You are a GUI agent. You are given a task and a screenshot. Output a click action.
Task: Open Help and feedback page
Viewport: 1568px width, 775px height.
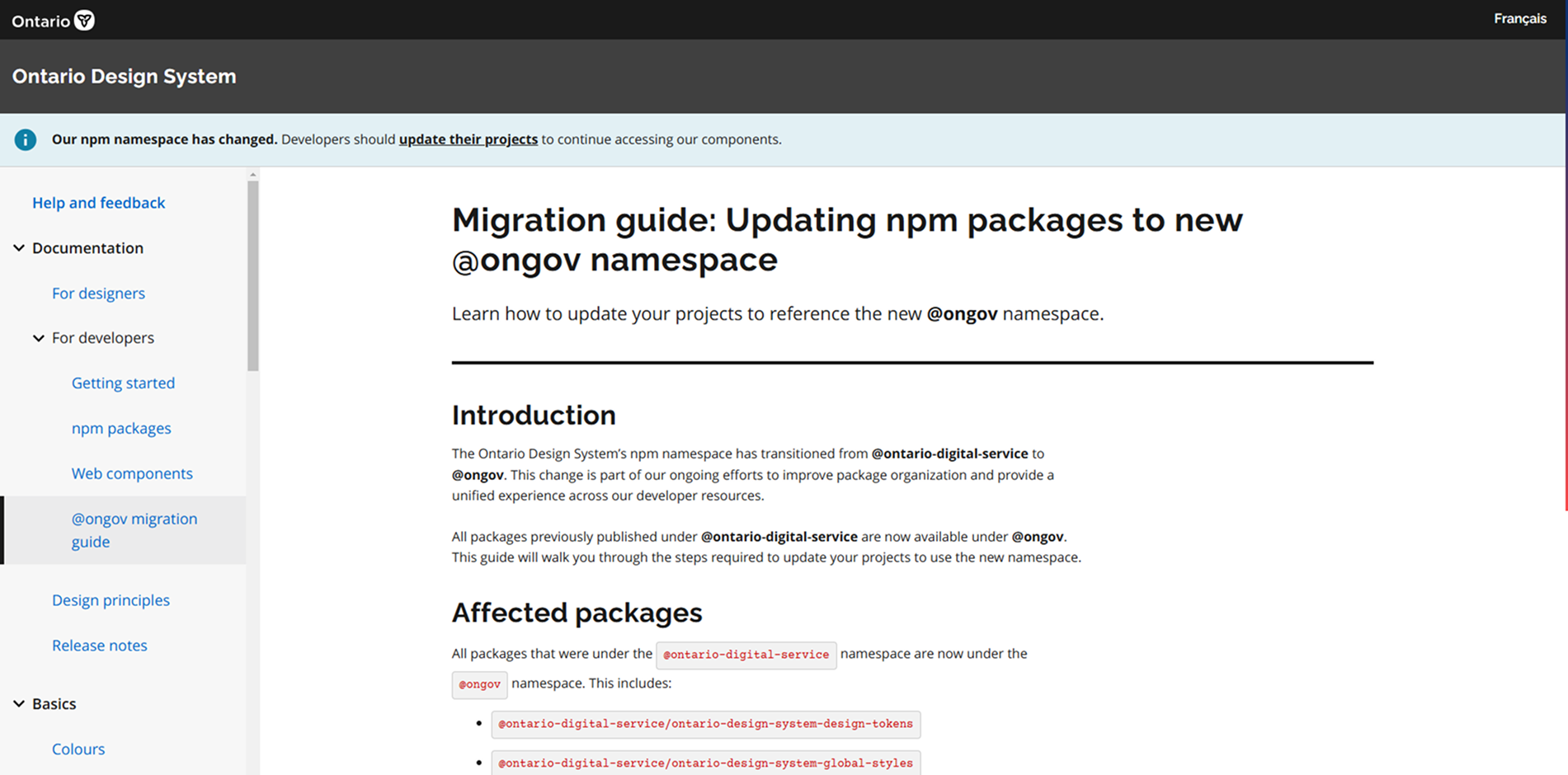pyautogui.click(x=98, y=203)
